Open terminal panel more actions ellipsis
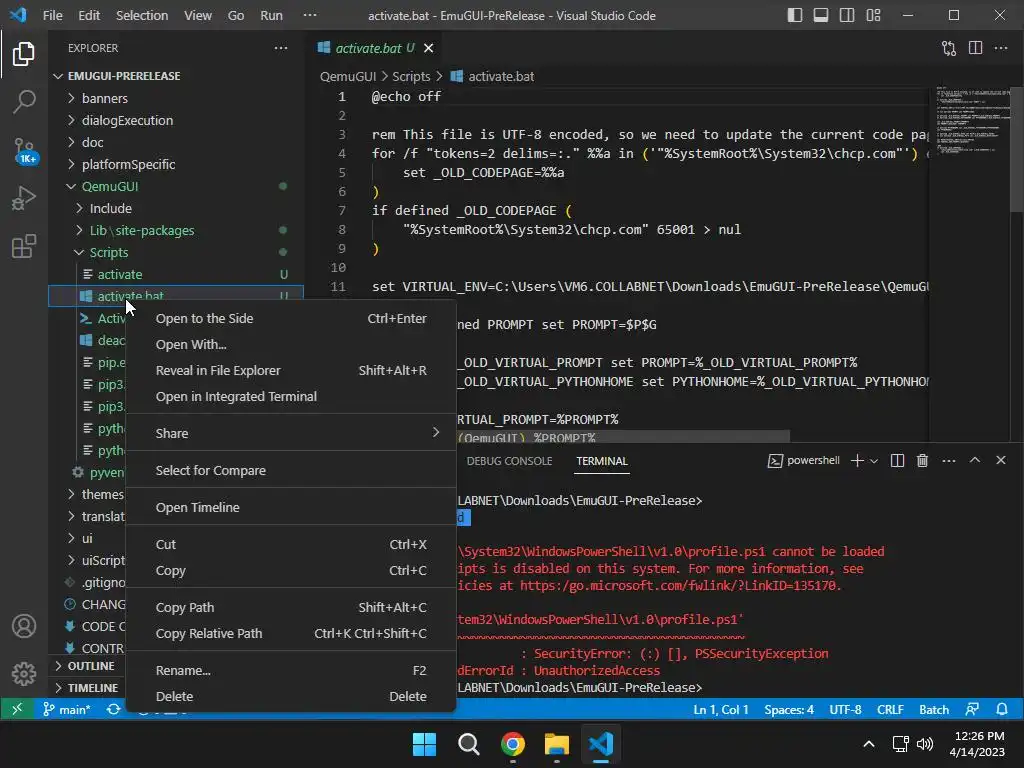The width and height of the screenshot is (1024, 768). coord(949,460)
